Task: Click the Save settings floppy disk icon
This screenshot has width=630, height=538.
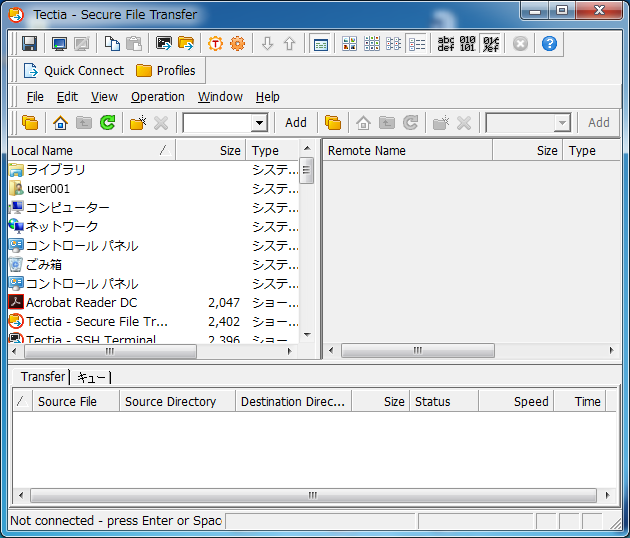Action: pyautogui.click(x=29, y=43)
